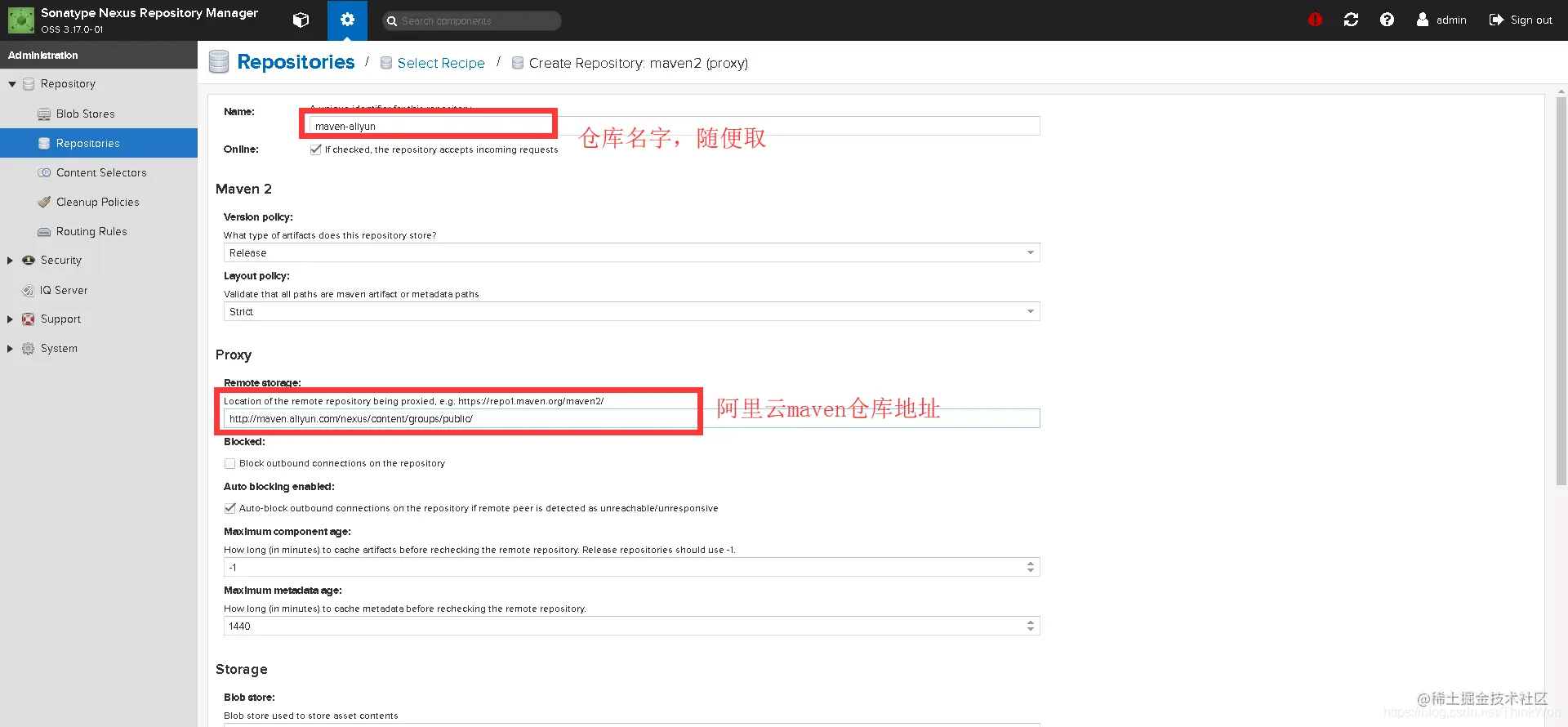Click the Sign out icon
The image size is (1568, 727).
pos(1496,20)
